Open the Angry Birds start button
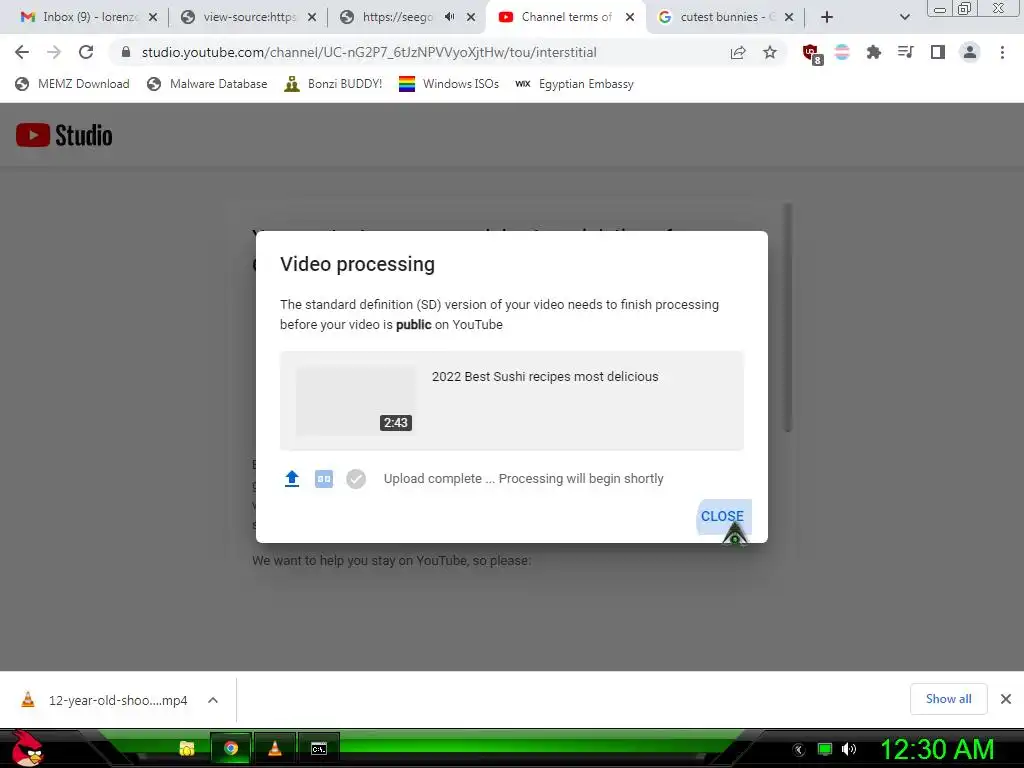 pos(25,748)
